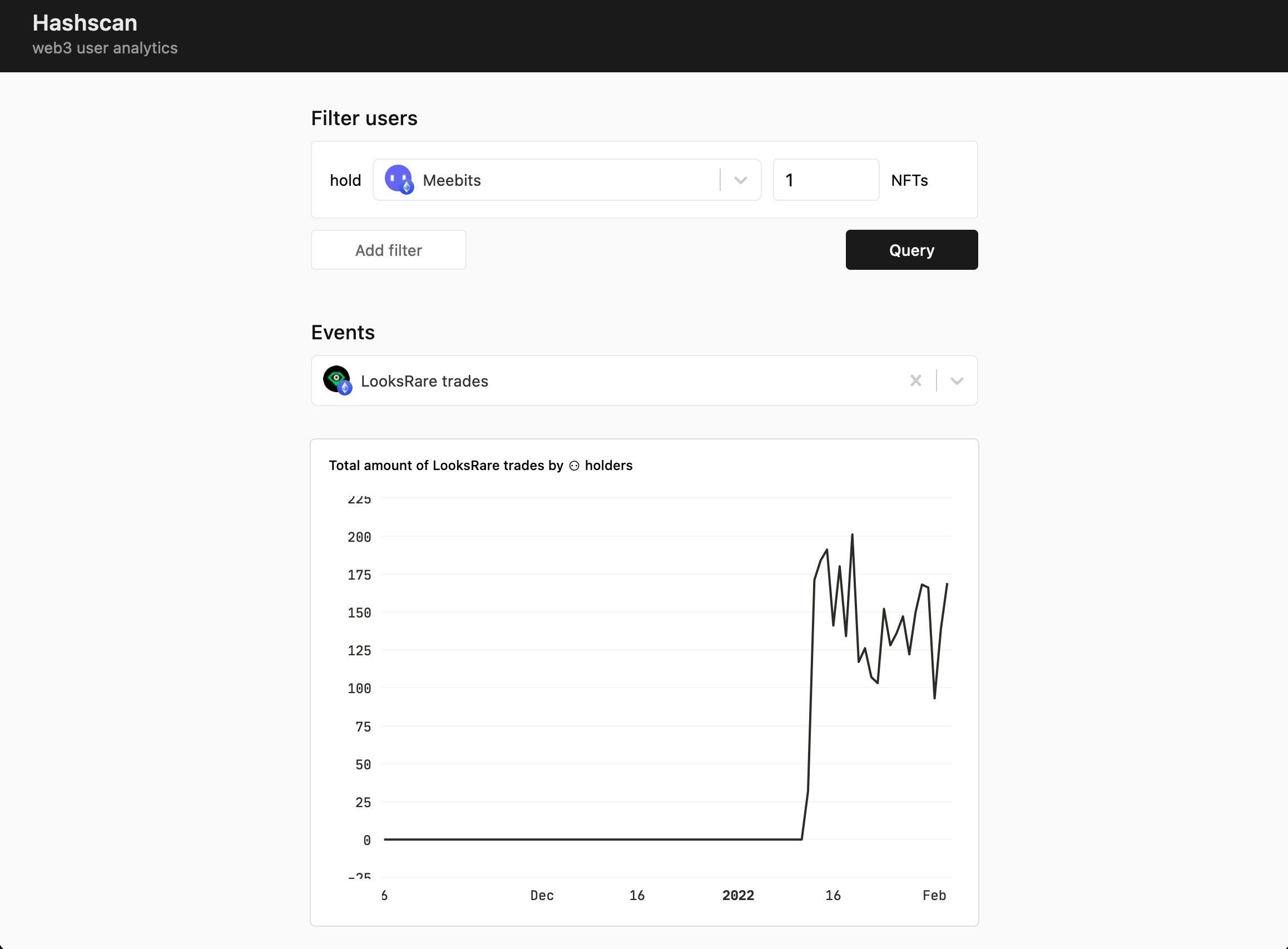Expand the Meebits collection dropdown chevron
The image size is (1288, 949).
741,180
